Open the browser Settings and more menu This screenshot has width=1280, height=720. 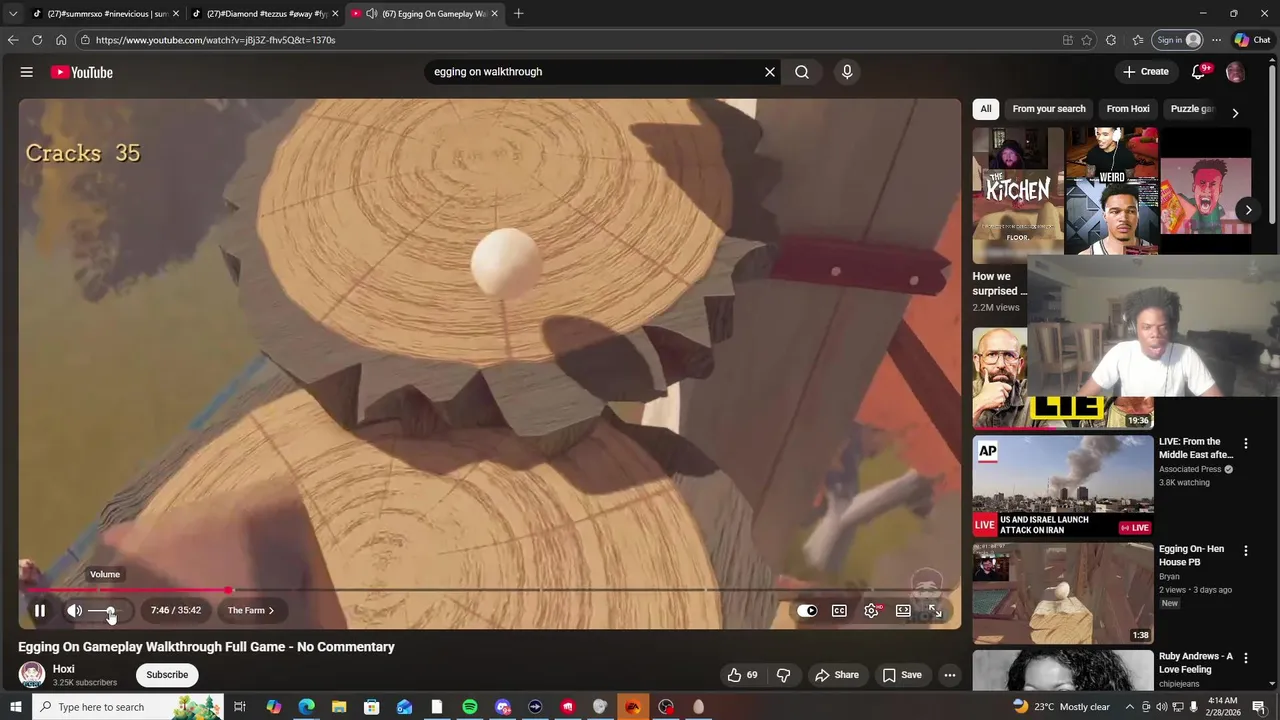[1216, 40]
